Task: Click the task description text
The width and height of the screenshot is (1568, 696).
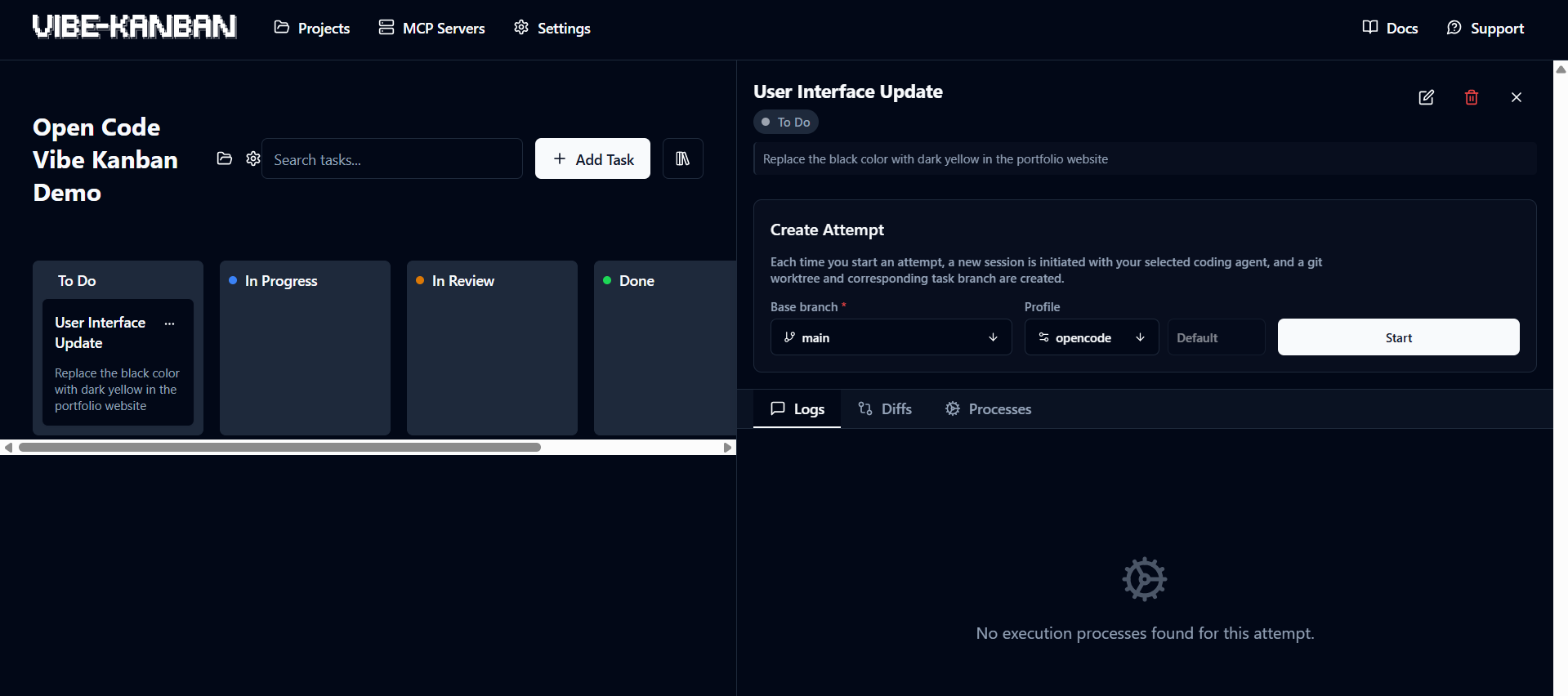Action: point(936,159)
